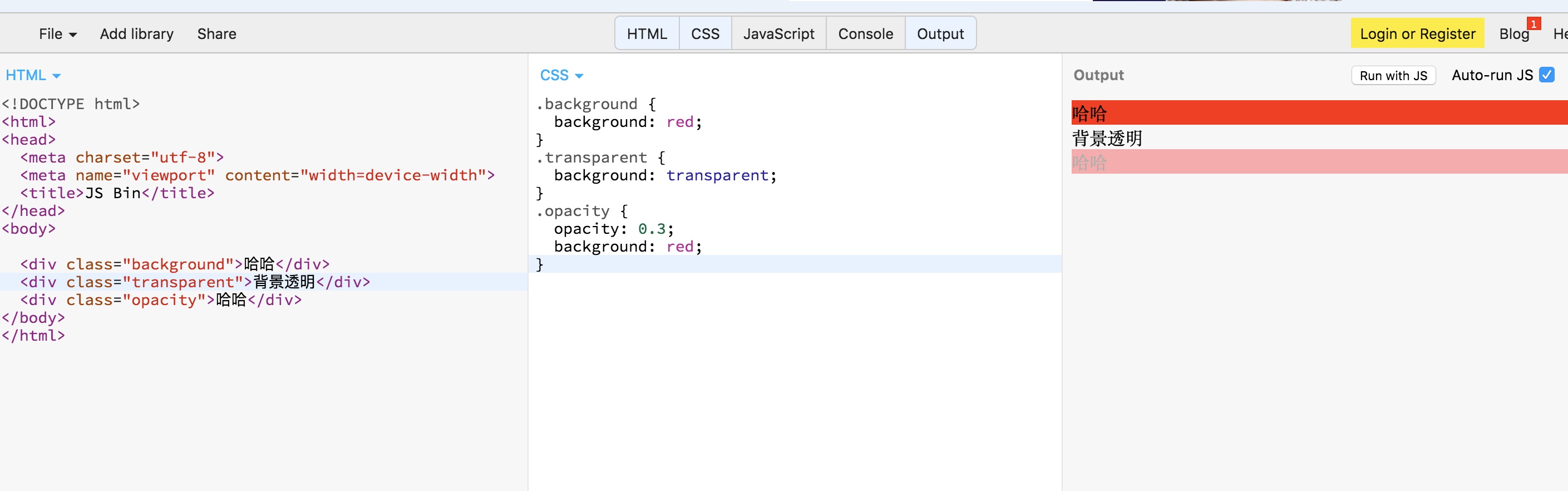
Task: Toggle the JavaScript panel tab
Action: coord(778,33)
